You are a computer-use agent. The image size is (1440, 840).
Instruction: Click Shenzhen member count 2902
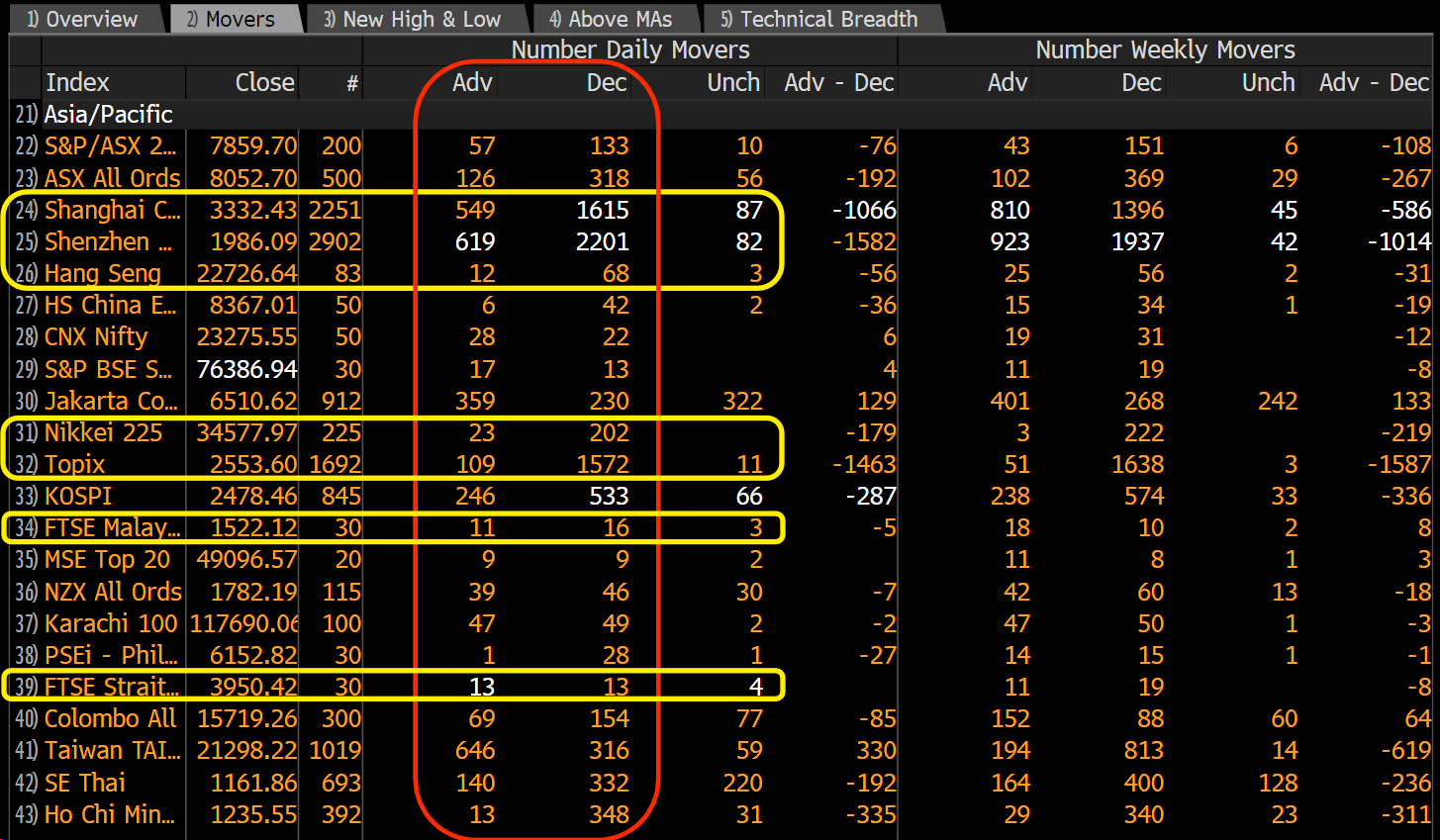335,241
